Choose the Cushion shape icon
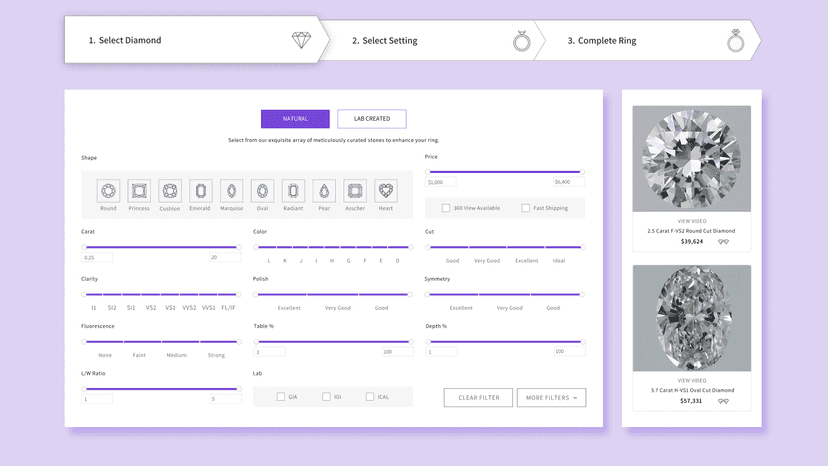Viewport: 828px width, 466px height. point(170,191)
